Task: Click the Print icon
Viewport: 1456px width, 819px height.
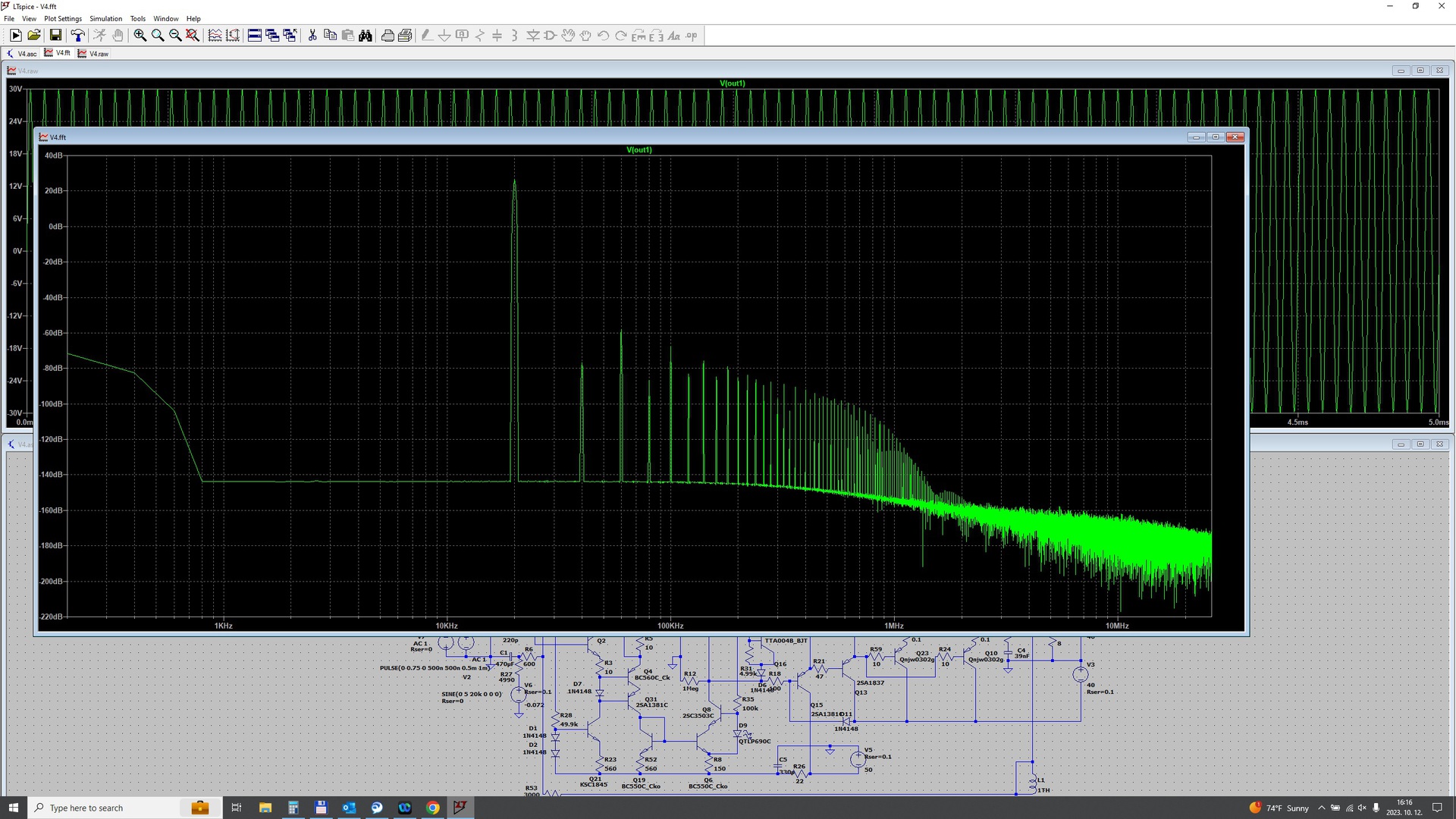Action: [x=388, y=36]
